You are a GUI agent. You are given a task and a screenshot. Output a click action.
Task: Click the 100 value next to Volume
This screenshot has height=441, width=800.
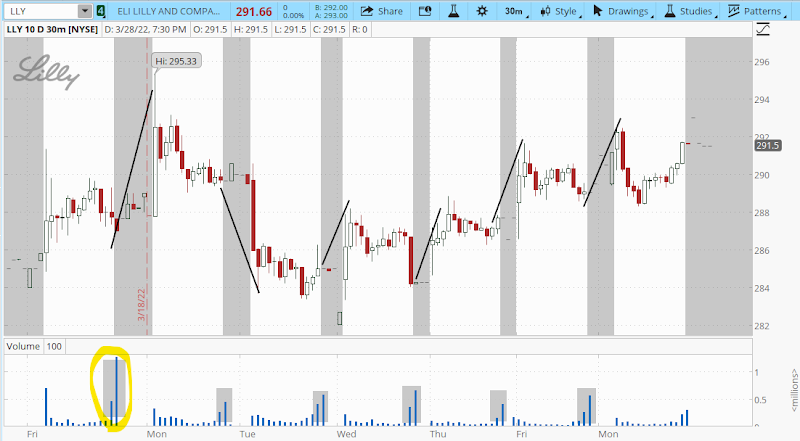point(54,346)
